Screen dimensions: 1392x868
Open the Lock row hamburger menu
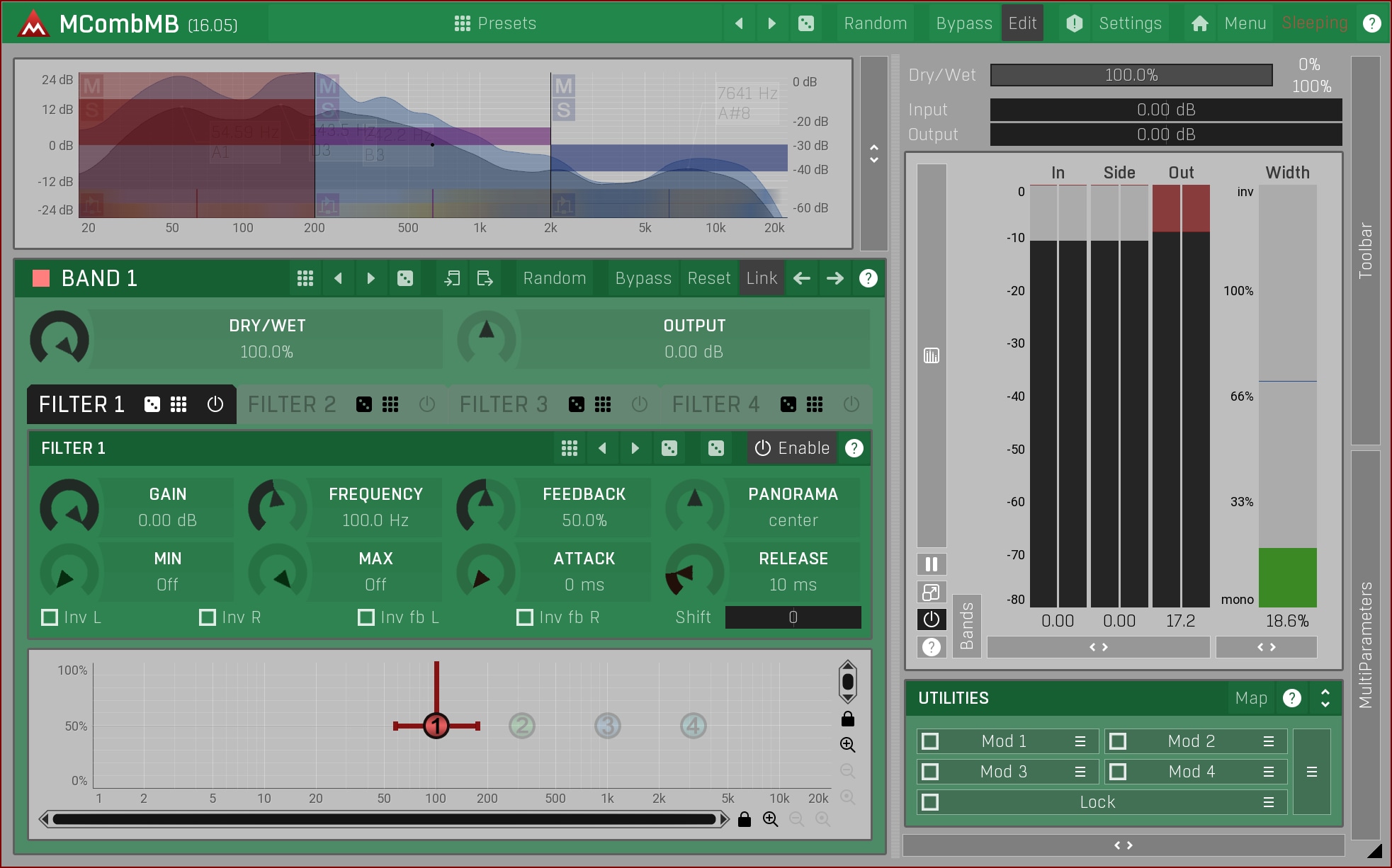tap(1269, 802)
